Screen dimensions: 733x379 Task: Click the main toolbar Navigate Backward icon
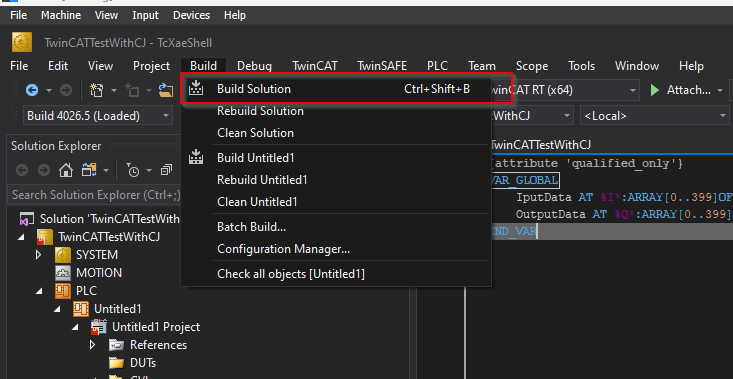[x=32, y=90]
